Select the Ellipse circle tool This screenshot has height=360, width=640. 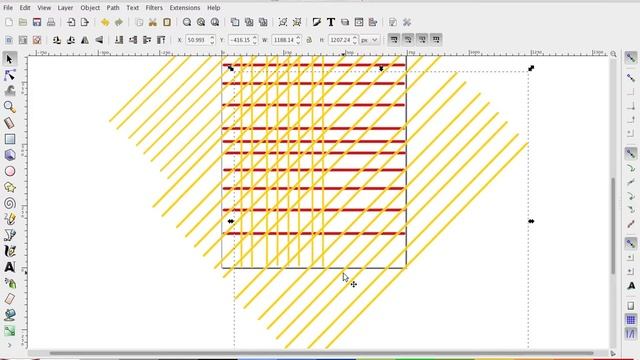(10, 171)
